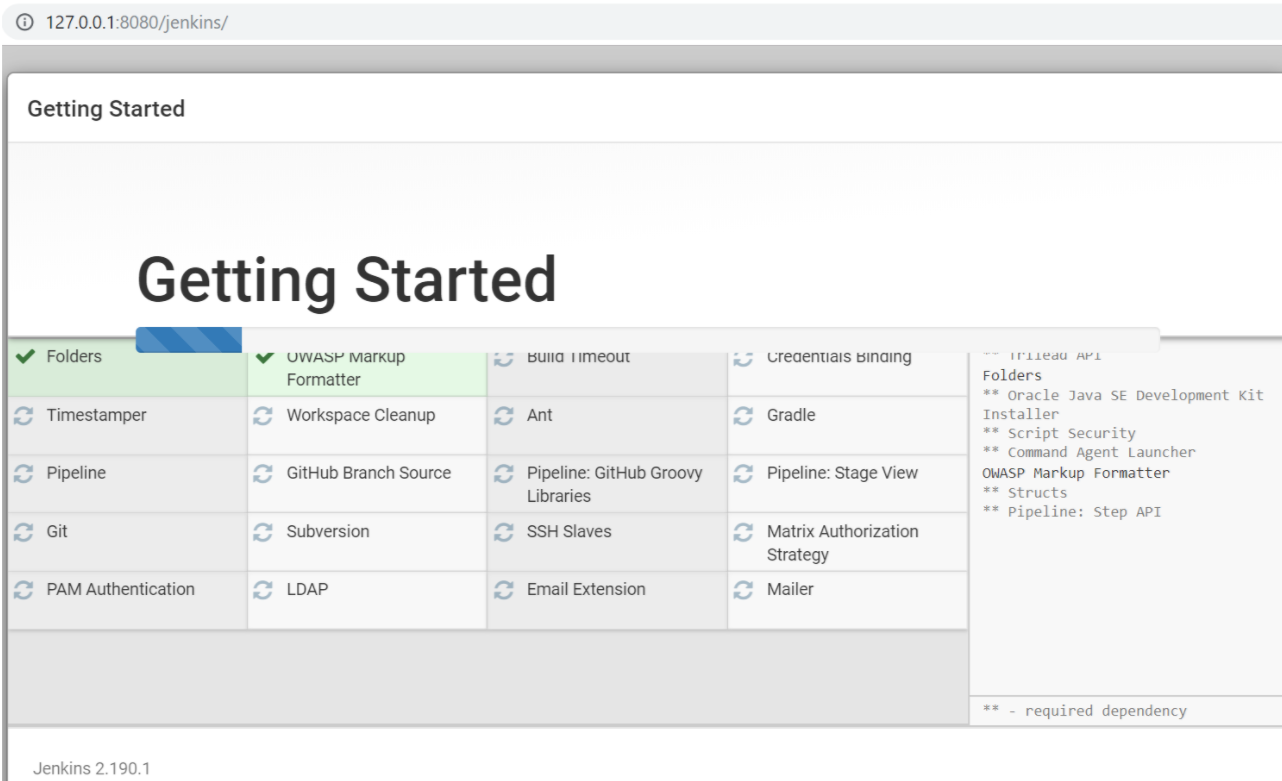Click the Pipeline: Step API log line
This screenshot has height=781, width=1282.
tap(1072, 511)
